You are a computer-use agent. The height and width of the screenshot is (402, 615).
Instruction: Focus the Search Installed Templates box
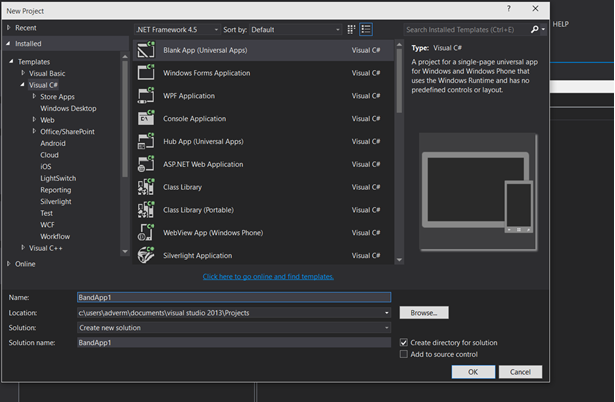467,29
